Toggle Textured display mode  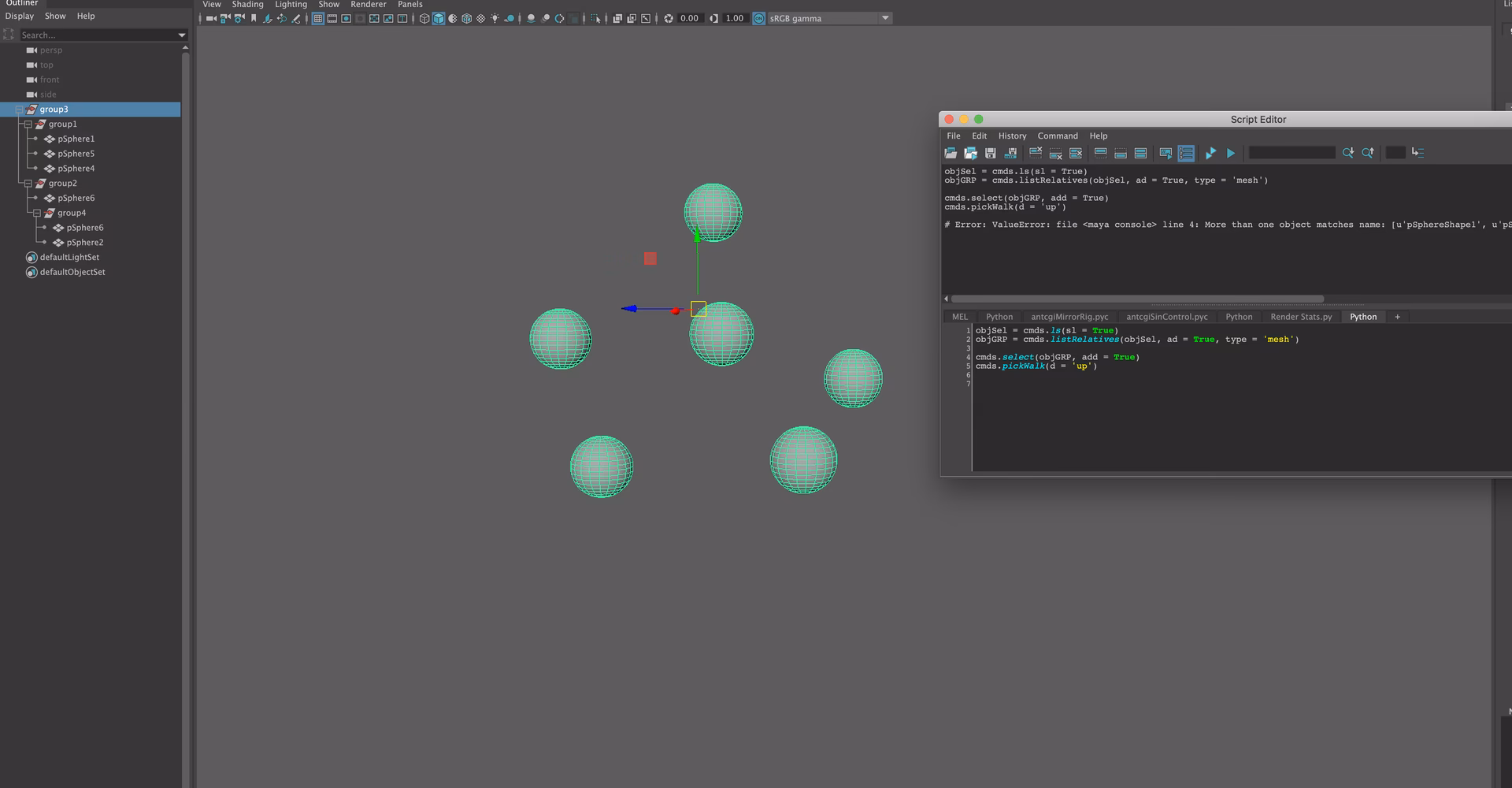coord(481,19)
